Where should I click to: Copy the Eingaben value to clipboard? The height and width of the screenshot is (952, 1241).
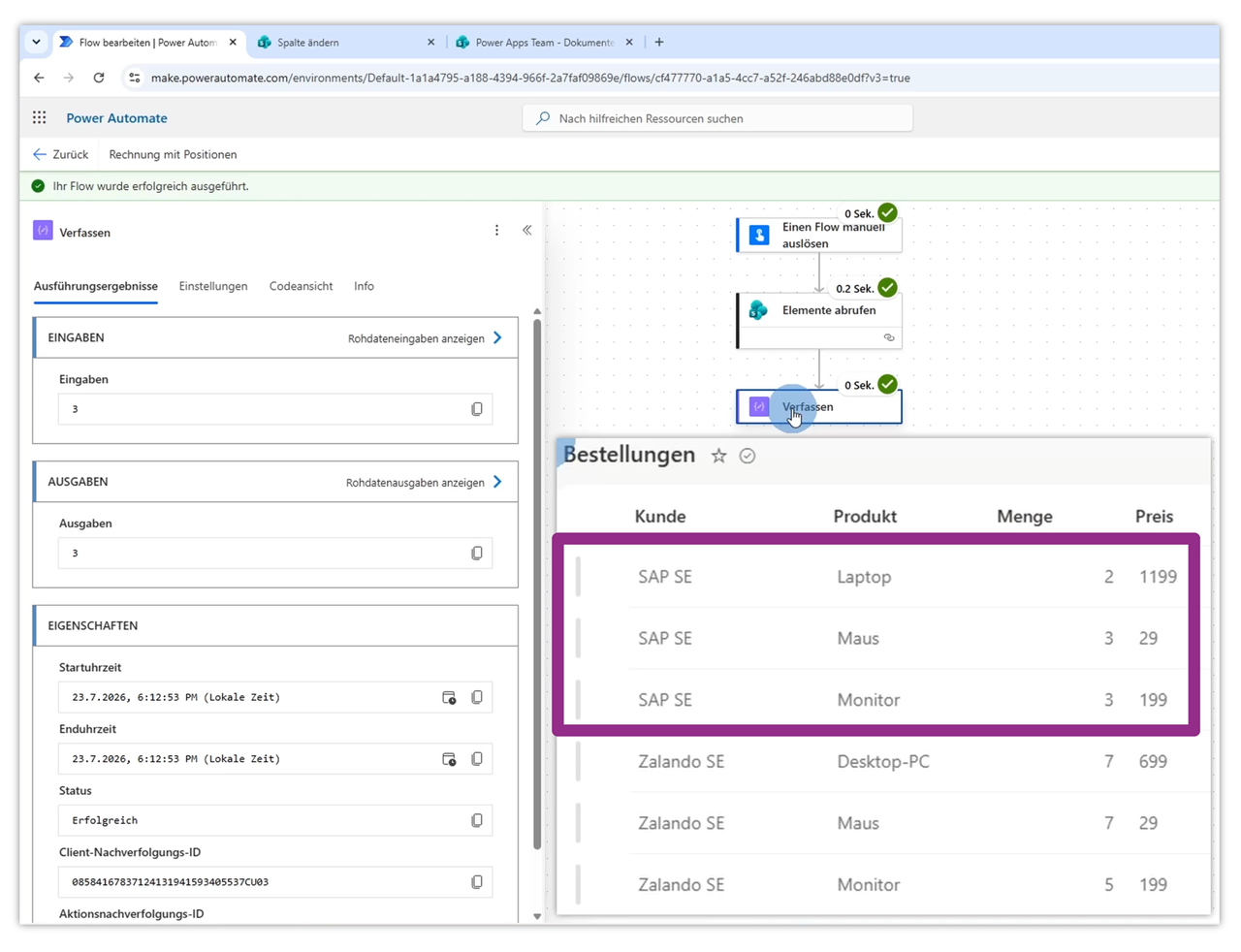click(477, 409)
